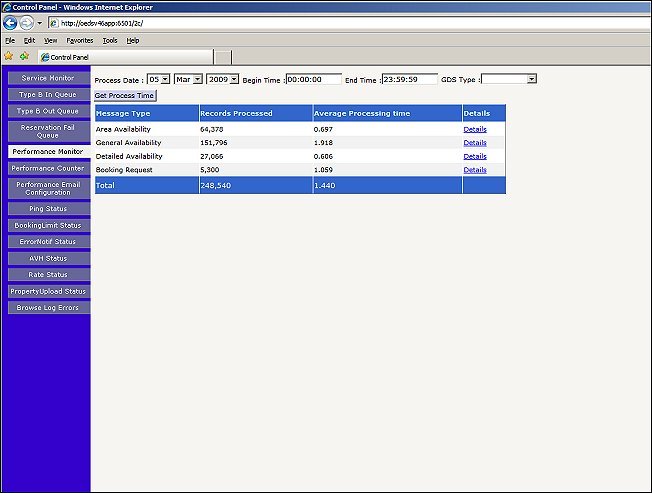Screen dimensions: 652x493
Task: Expand the Process Date day dropdown
Action: [165, 79]
